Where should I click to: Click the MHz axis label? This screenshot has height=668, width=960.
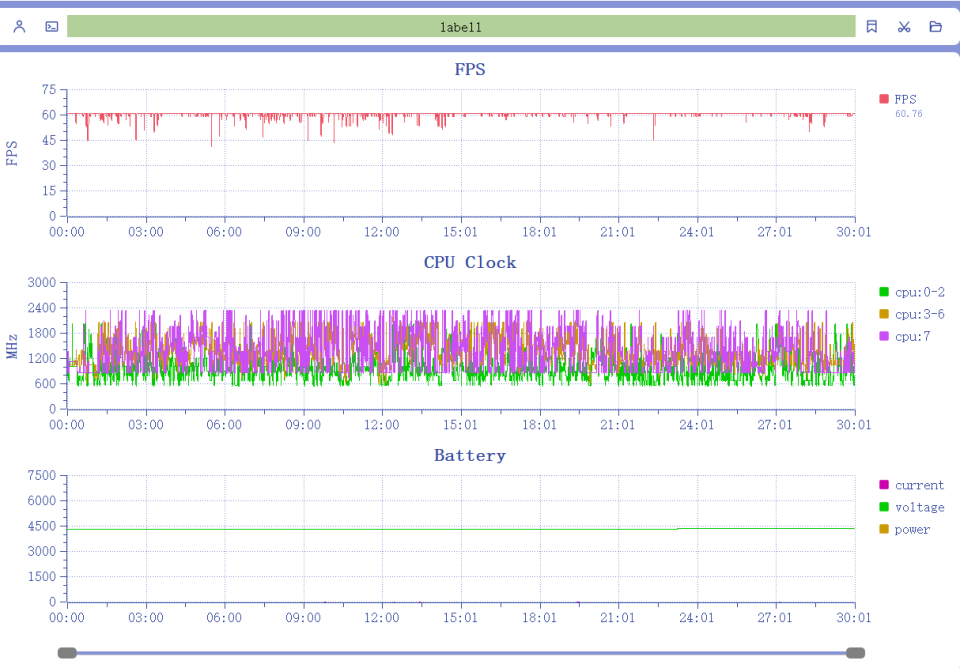(x=12, y=346)
